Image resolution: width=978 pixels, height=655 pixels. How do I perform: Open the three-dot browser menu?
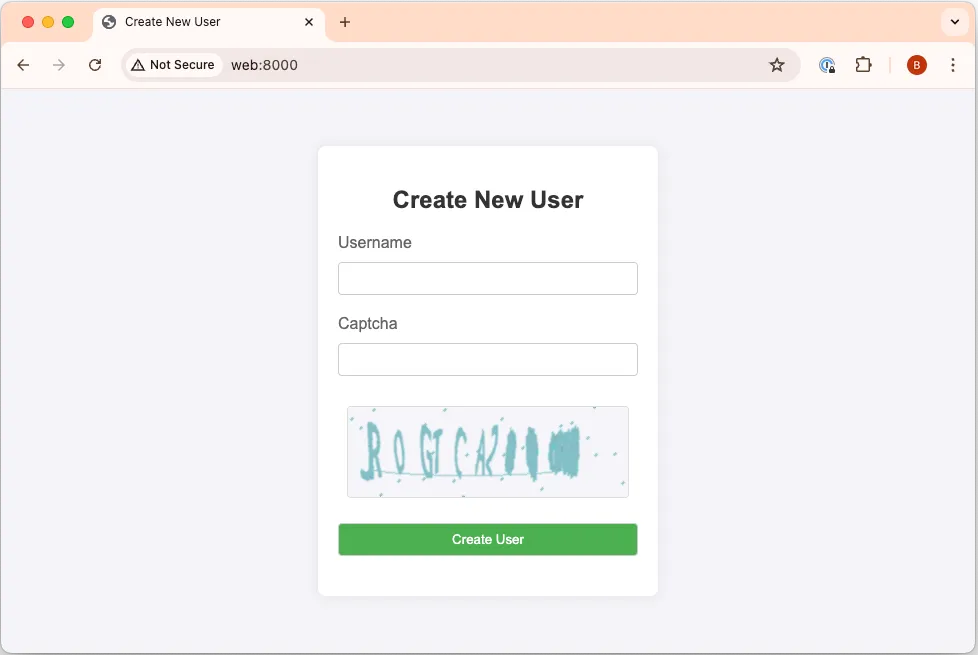point(952,64)
